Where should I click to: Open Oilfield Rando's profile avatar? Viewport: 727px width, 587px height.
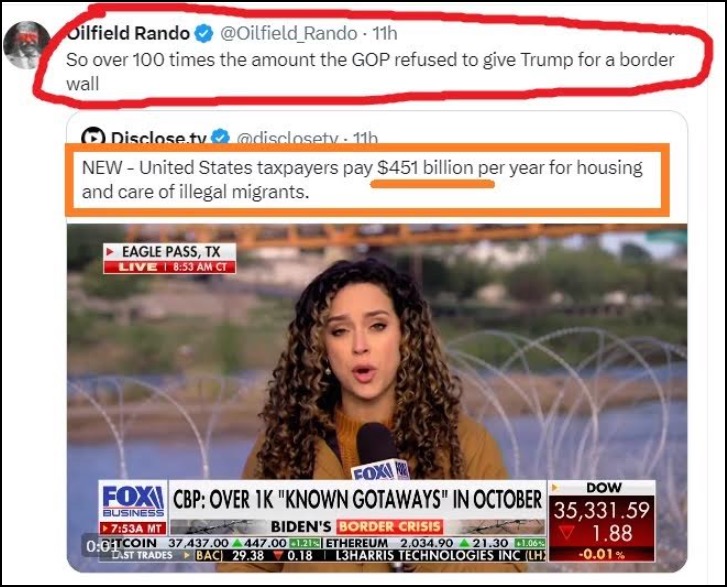(x=26, y=45)
